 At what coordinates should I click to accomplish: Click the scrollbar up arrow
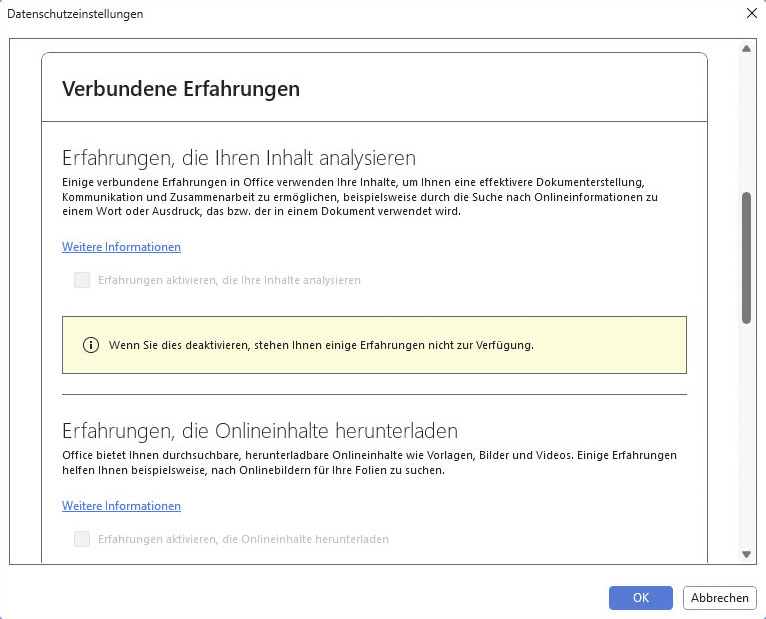[x=746, y=49]
